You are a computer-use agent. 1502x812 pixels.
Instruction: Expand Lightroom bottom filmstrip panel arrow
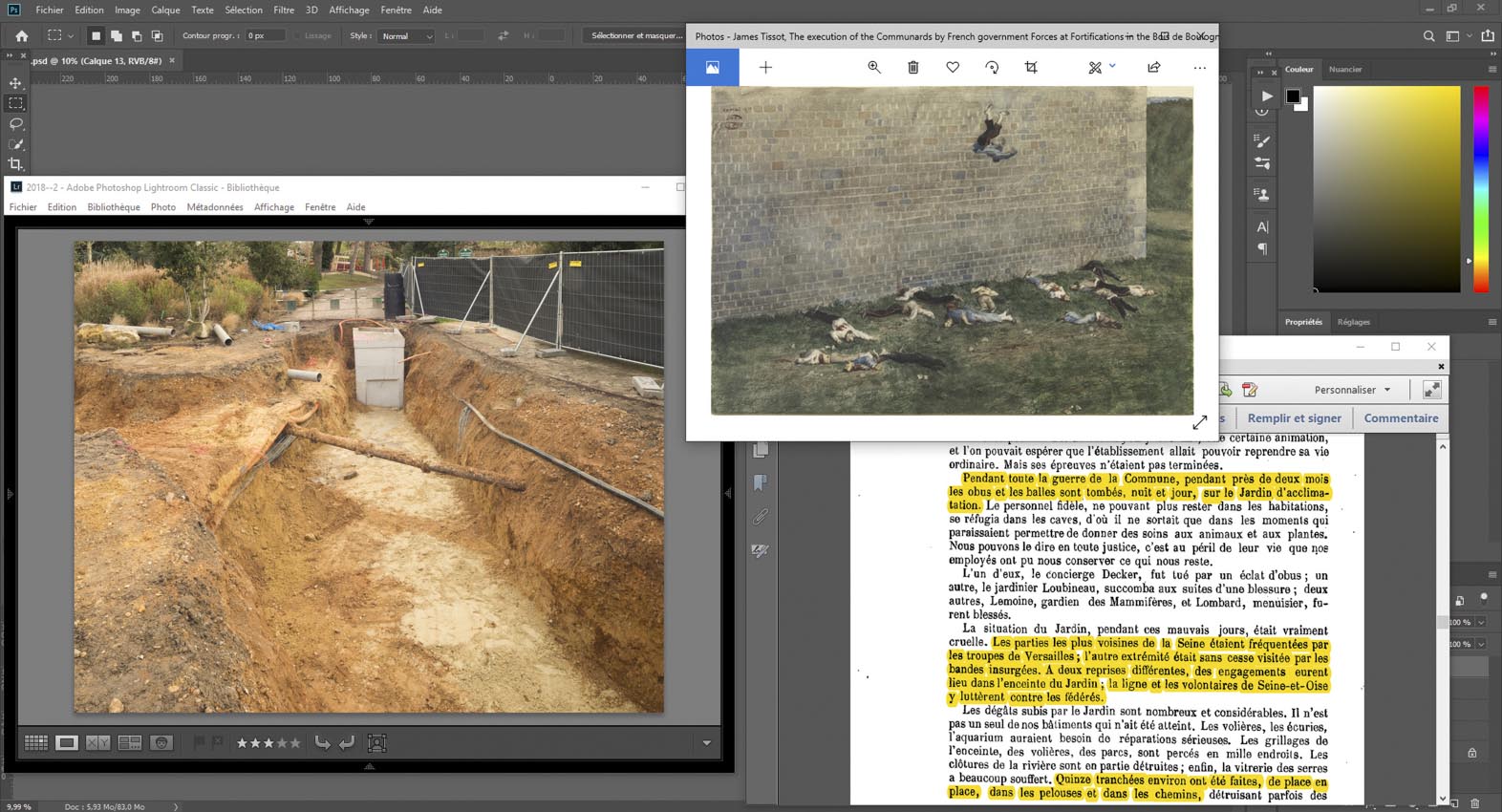pos(370,766)
